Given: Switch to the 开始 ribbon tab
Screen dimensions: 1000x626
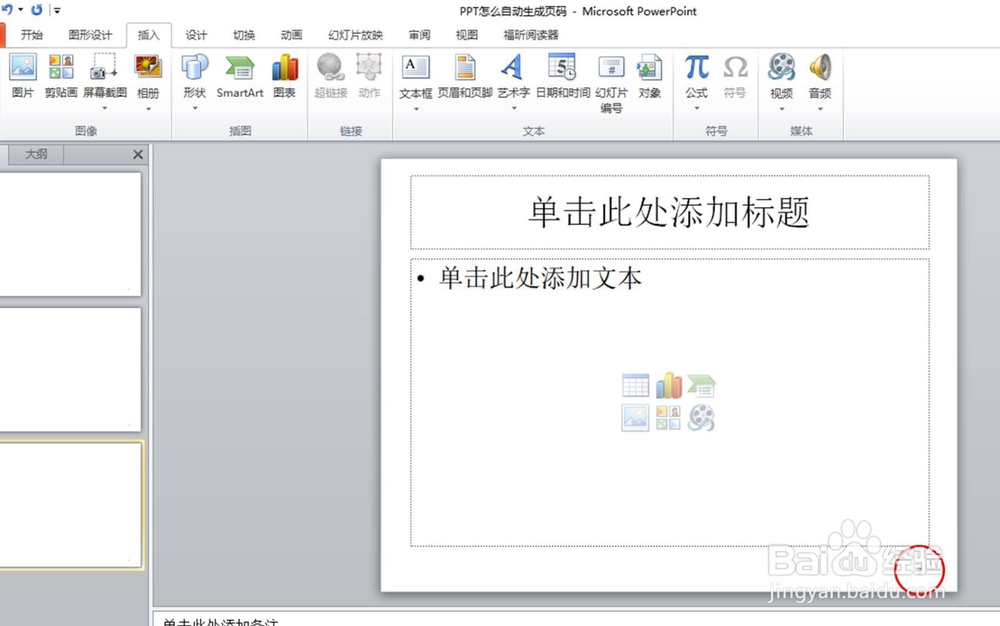Looking at the screenshot, I should 33,34.
